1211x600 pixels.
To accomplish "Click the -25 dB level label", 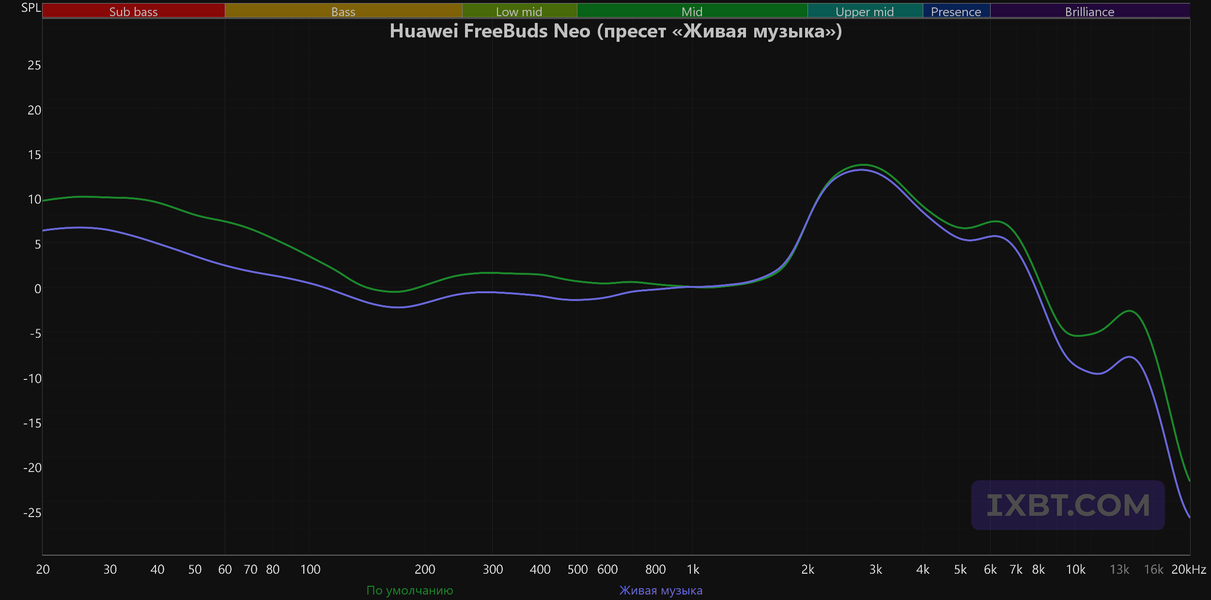I will tap(32, 512).
